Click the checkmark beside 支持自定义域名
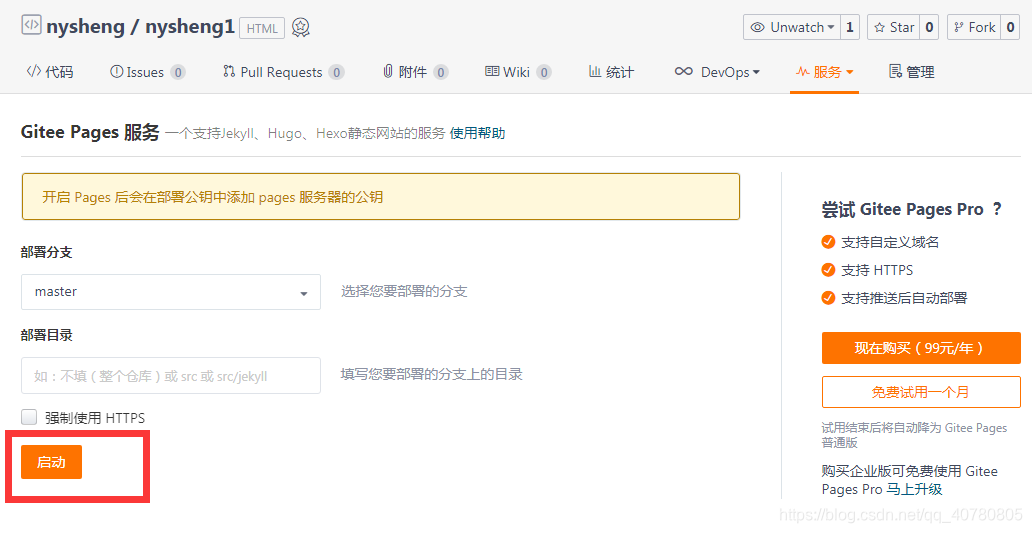1032x533 pixels. (828, 242)
